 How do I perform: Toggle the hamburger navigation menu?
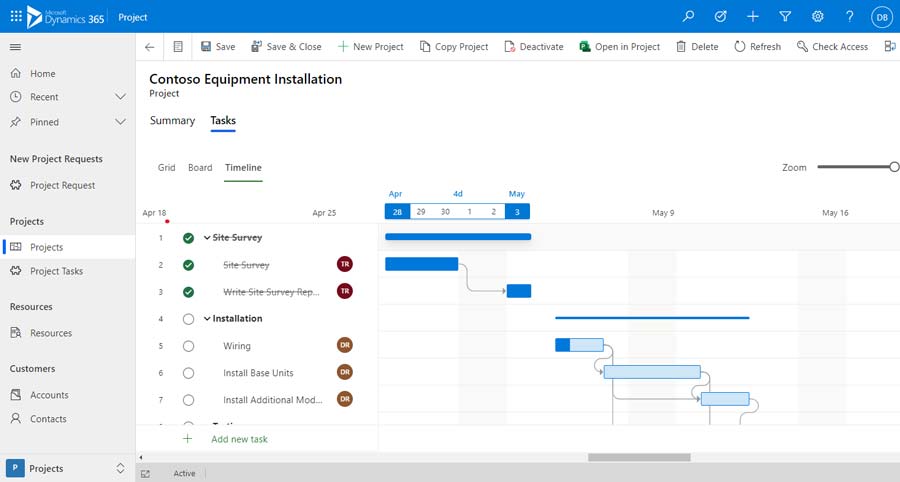click(15, 47)
